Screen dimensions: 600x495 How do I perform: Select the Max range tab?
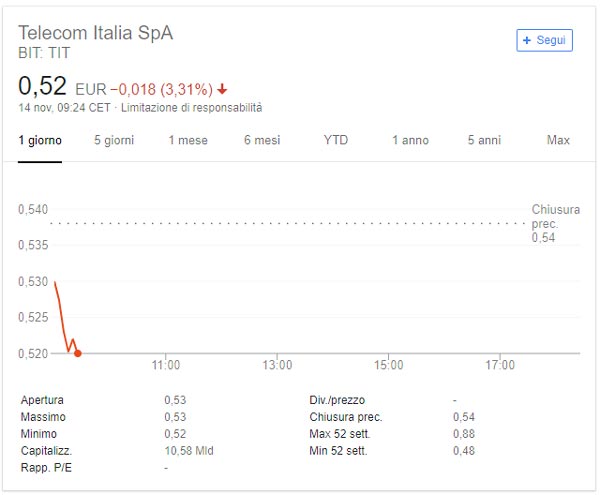pyautogui.click(x=558, y=140)
